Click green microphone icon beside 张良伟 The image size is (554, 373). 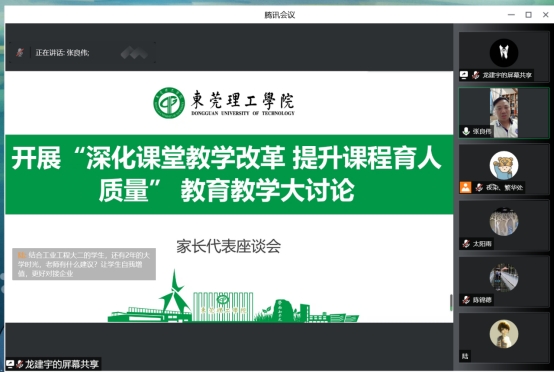[x=466, y=131]
